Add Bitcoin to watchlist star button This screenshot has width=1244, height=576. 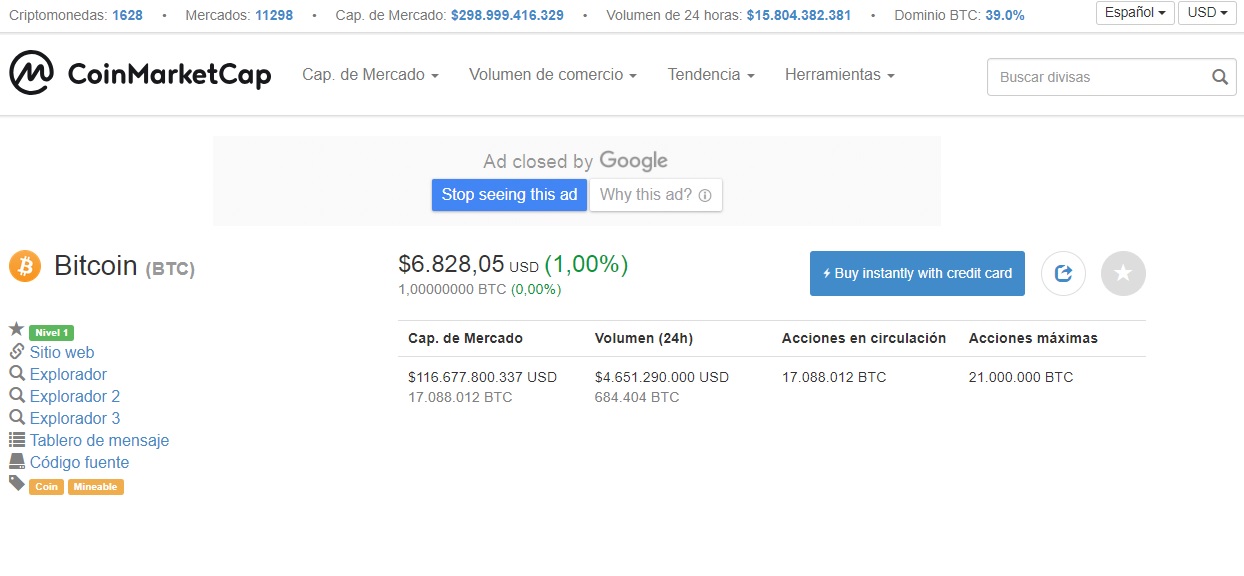(x=1123, y=273)
